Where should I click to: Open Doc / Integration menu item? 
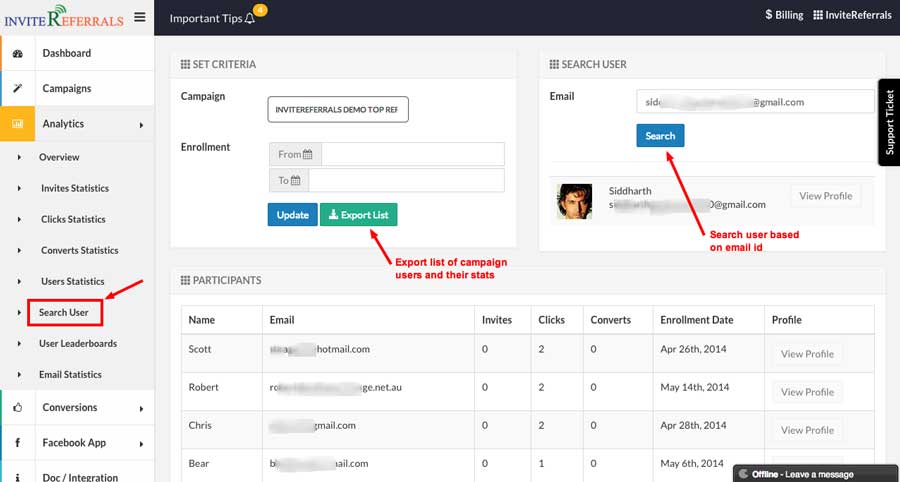[80, 477]
